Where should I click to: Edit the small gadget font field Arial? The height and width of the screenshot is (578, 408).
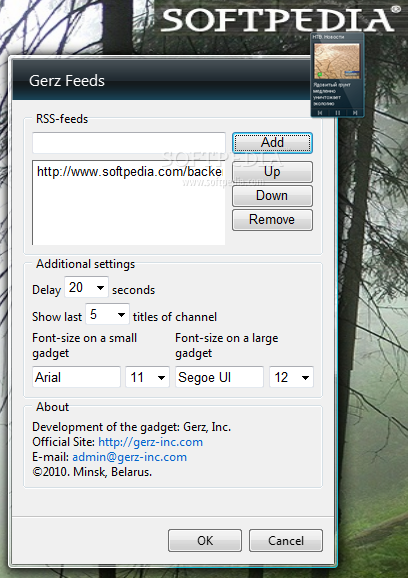click(76, 377)
